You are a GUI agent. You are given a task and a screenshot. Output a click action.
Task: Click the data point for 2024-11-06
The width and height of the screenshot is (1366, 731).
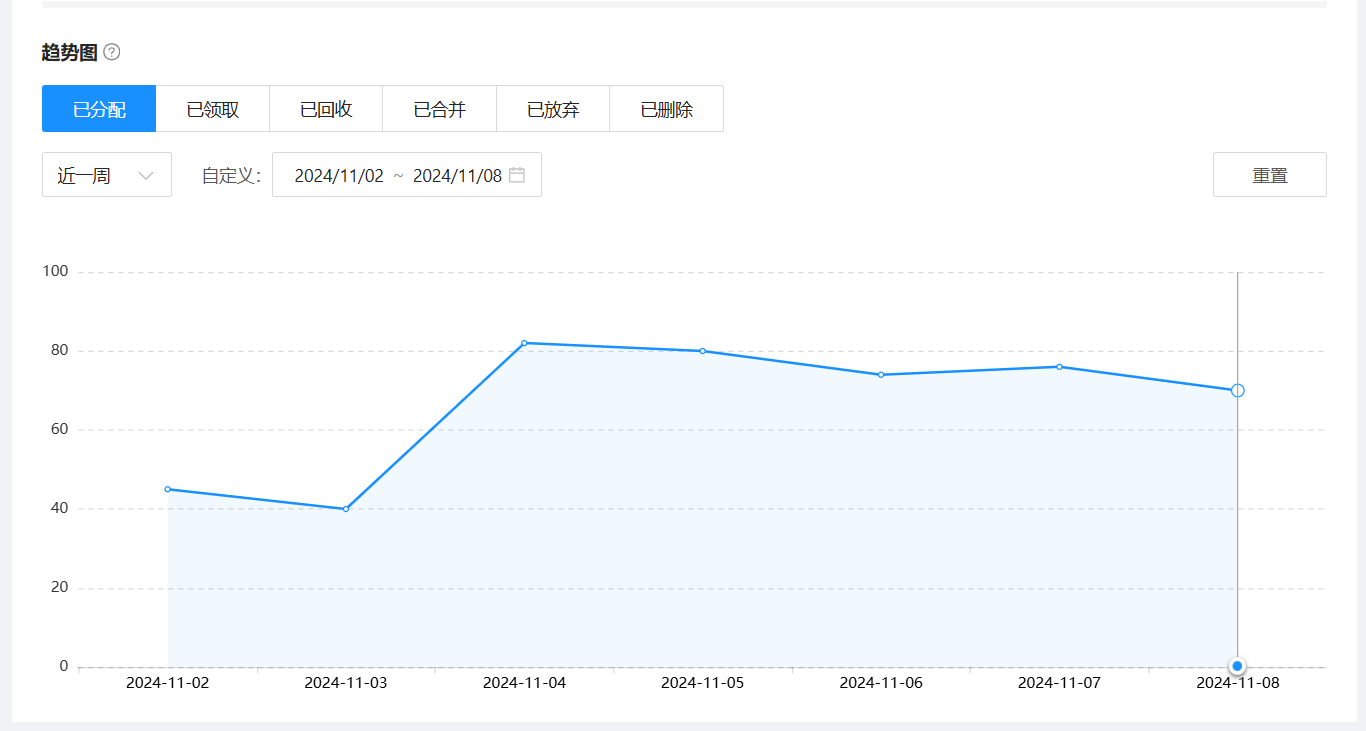pos(881,375)
